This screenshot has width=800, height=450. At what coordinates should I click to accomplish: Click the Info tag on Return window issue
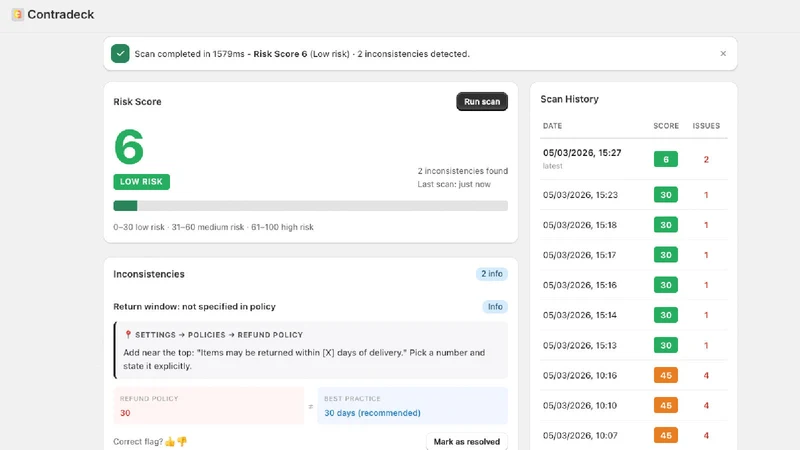coord(495,307)
